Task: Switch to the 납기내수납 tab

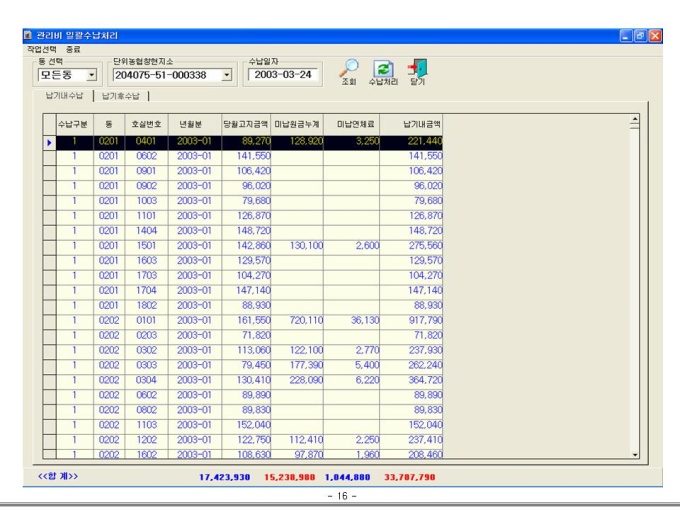Action: pyautogui.click(x=60, y=95)
